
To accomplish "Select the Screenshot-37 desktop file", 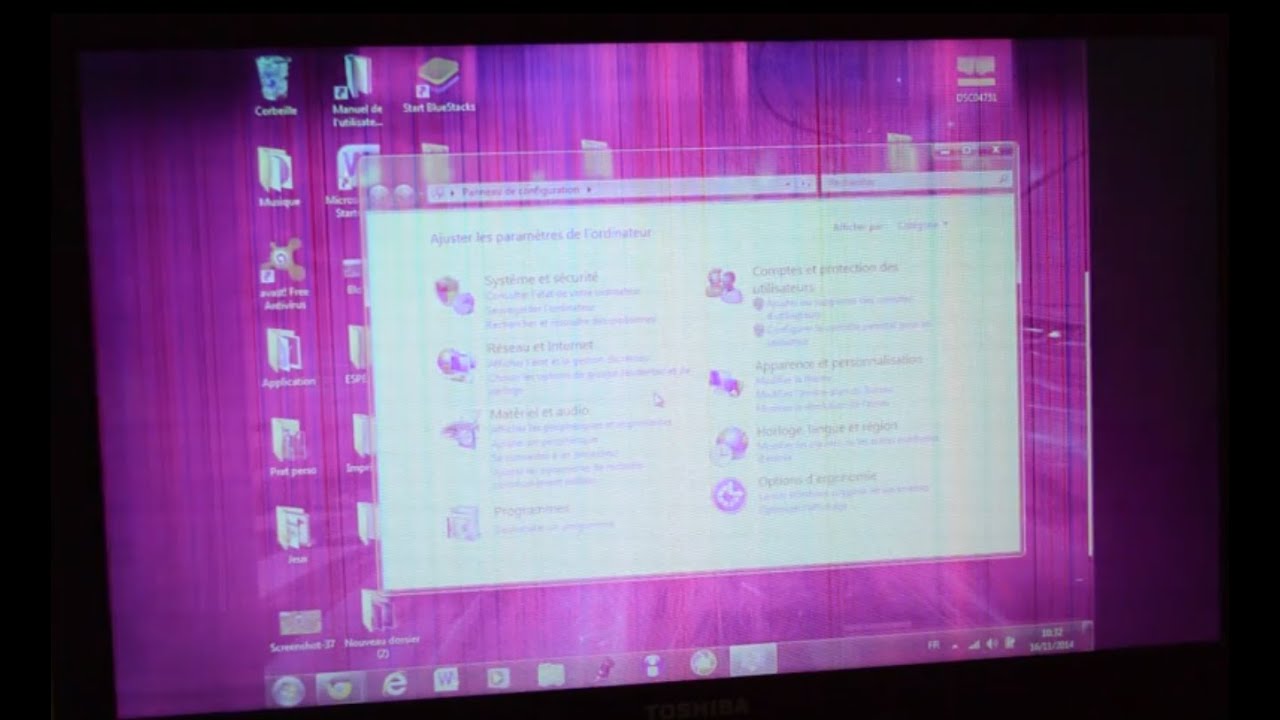I will [300, 632].
